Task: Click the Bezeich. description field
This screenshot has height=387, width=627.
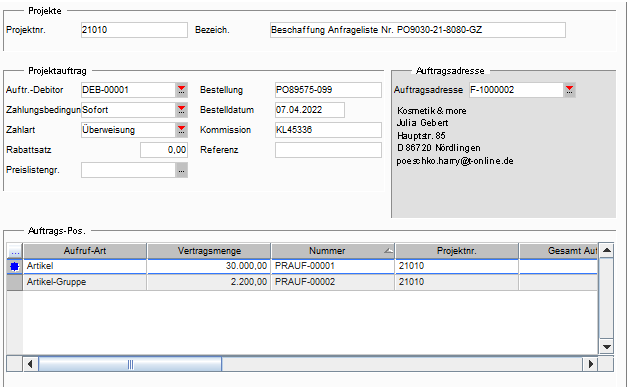Action: click(x=418, y=30)
